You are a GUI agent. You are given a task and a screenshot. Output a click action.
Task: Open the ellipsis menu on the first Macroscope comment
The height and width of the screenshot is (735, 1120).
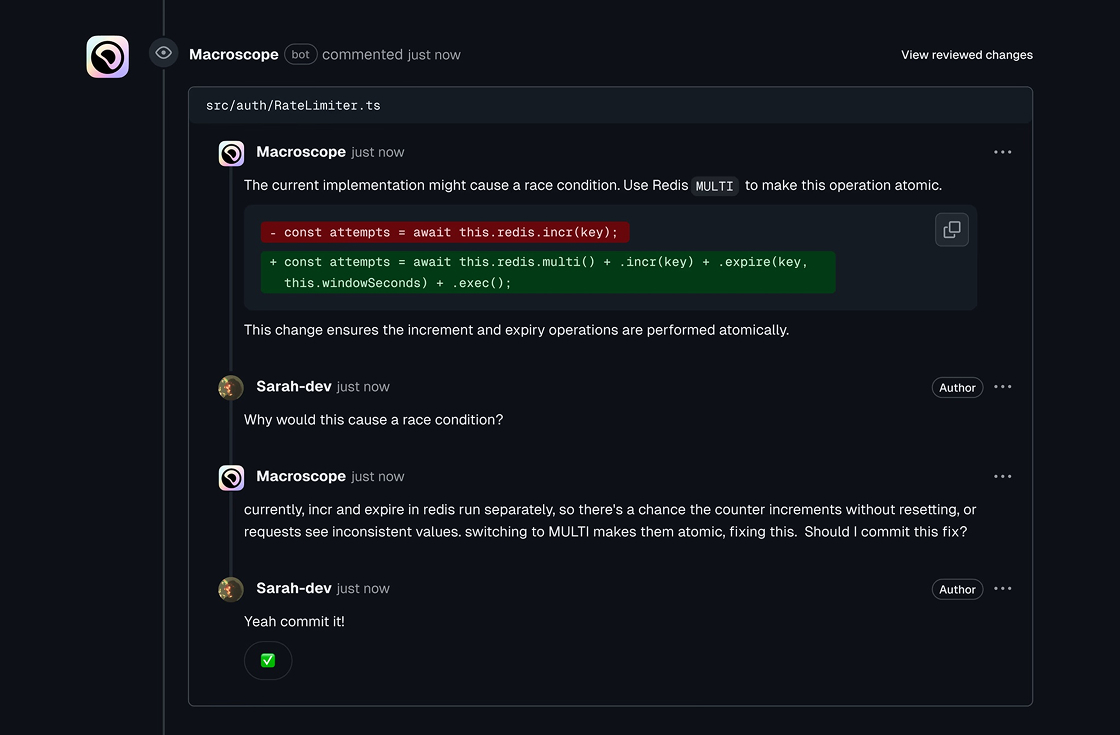1003,151
